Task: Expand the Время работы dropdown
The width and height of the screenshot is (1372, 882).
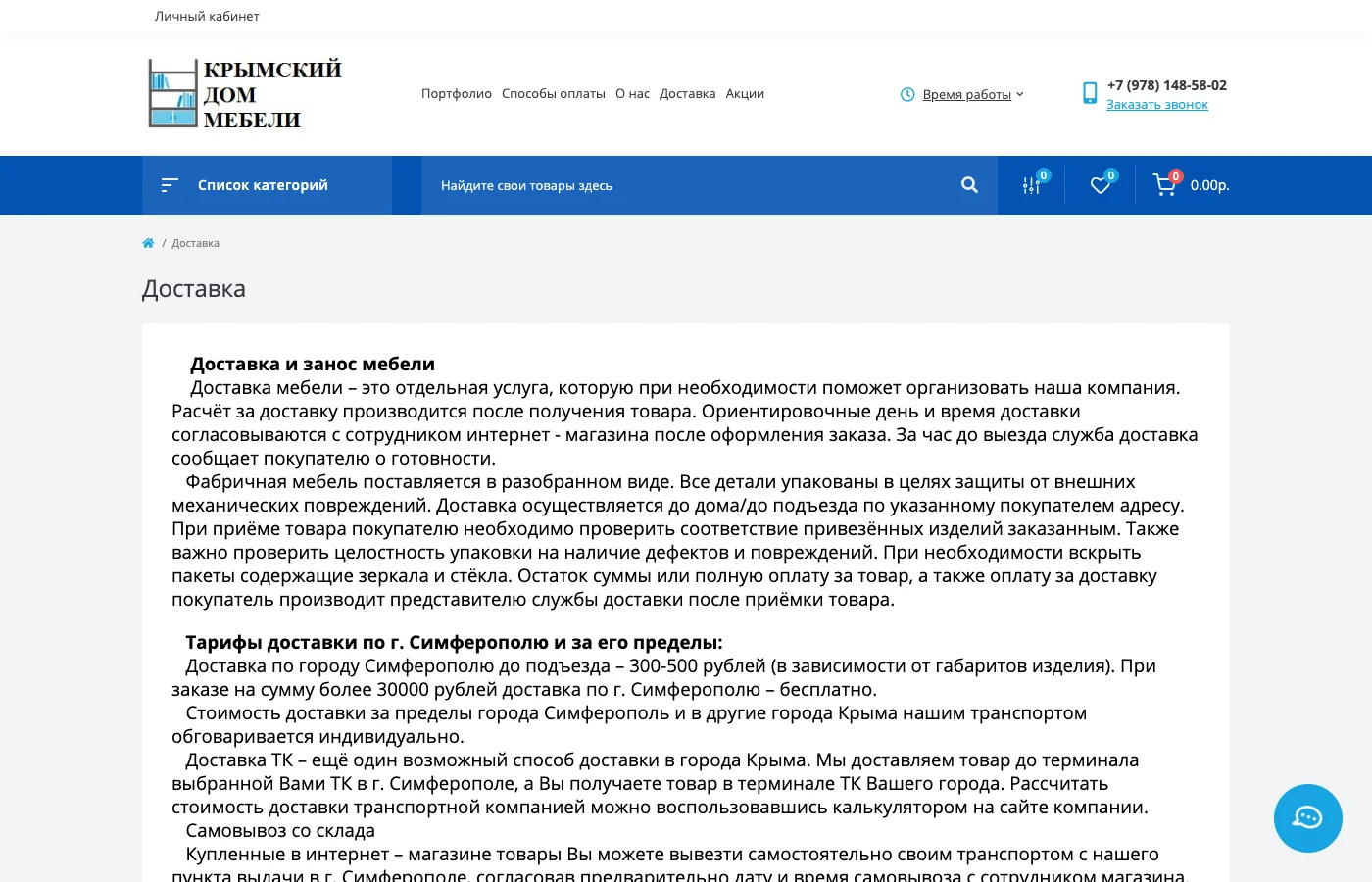Action: tap(966, 94)
